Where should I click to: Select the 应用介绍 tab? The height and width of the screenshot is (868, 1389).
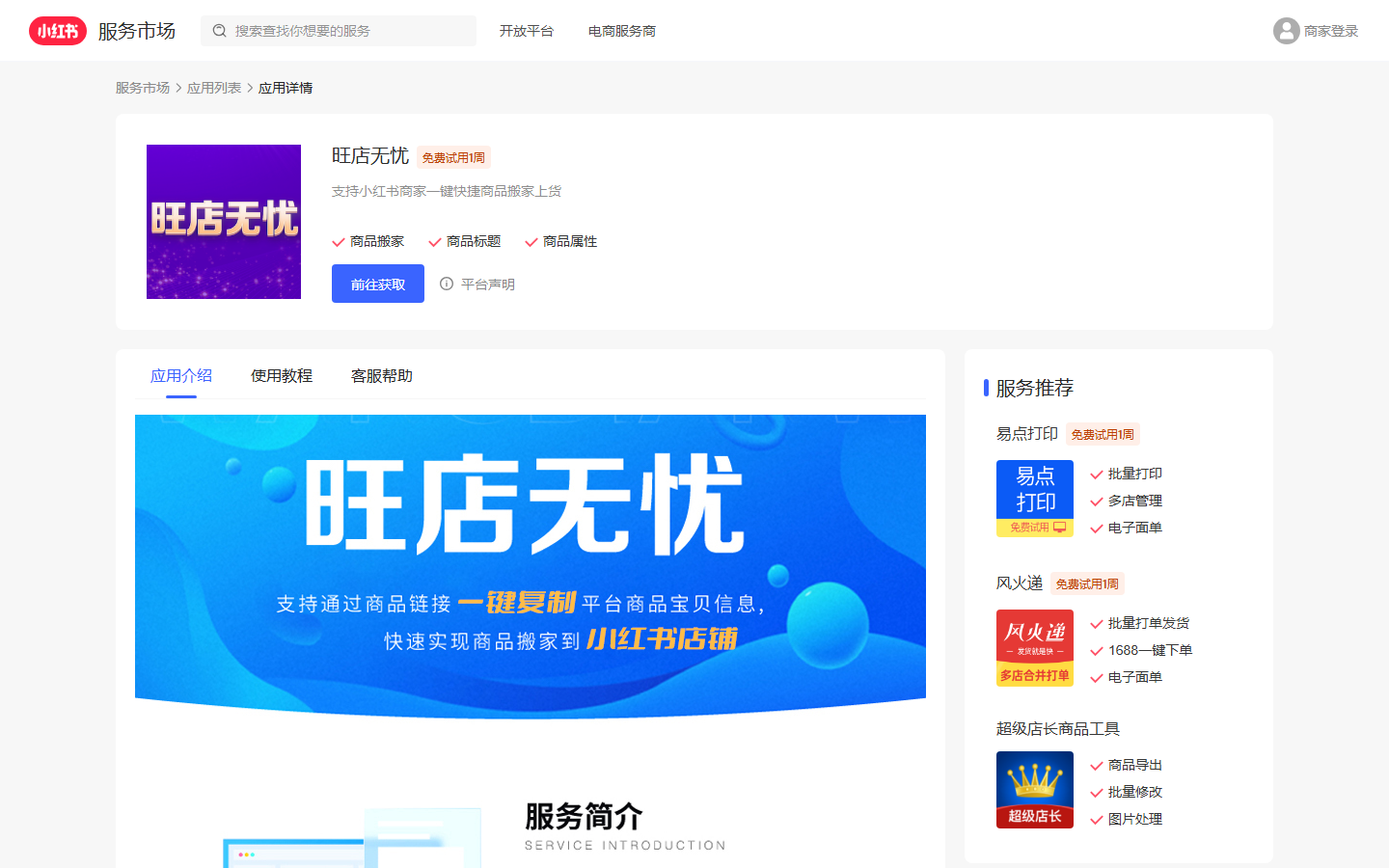181,376
